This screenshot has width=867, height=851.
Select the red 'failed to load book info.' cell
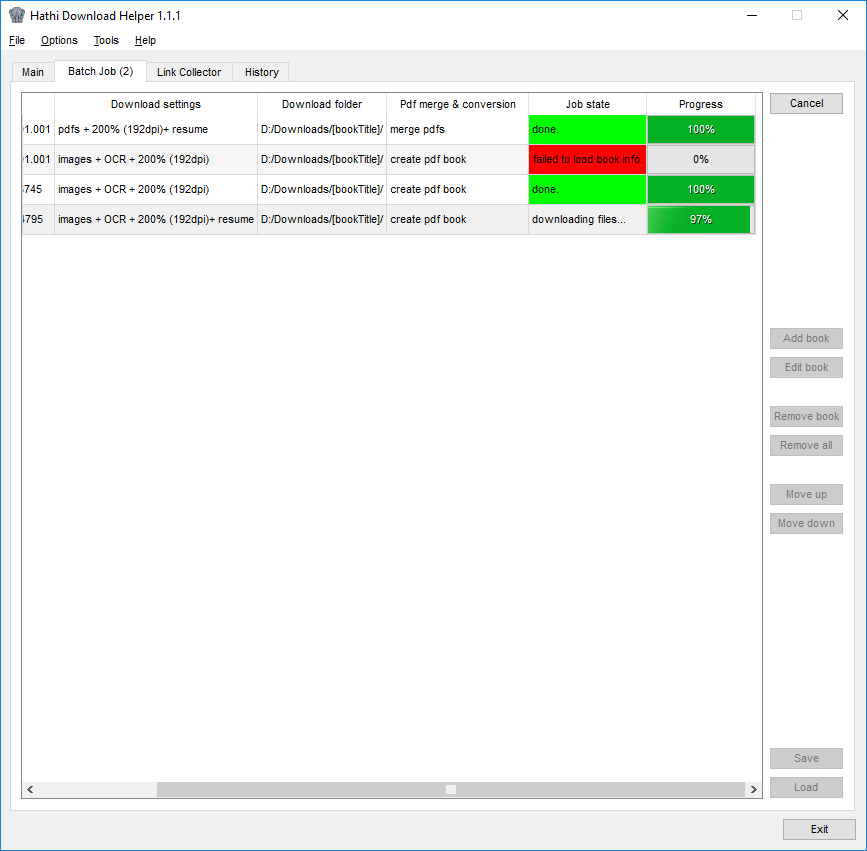pyautogui.click(x=587, y=159)
